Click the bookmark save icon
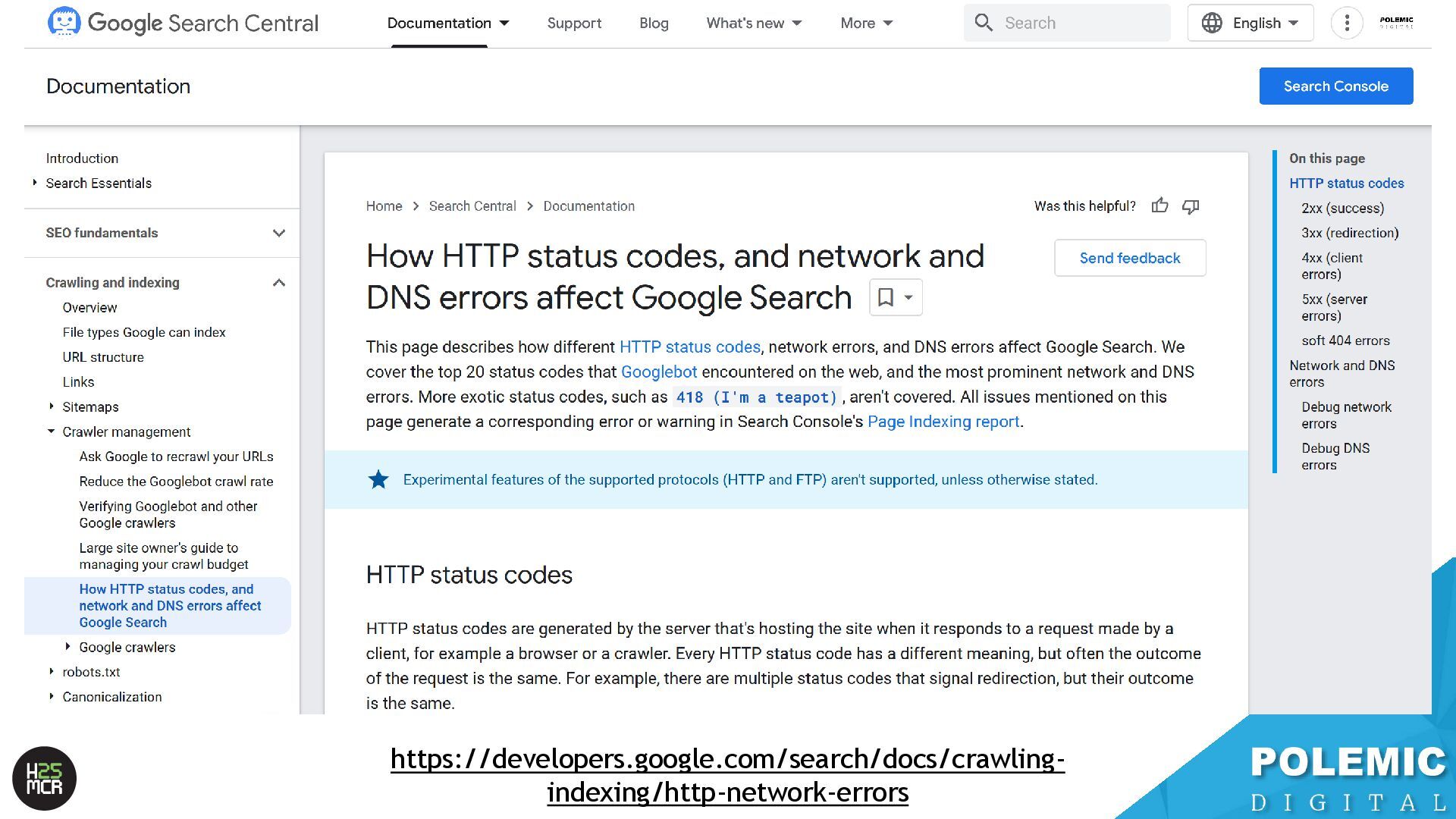 (x=886, y=297)
